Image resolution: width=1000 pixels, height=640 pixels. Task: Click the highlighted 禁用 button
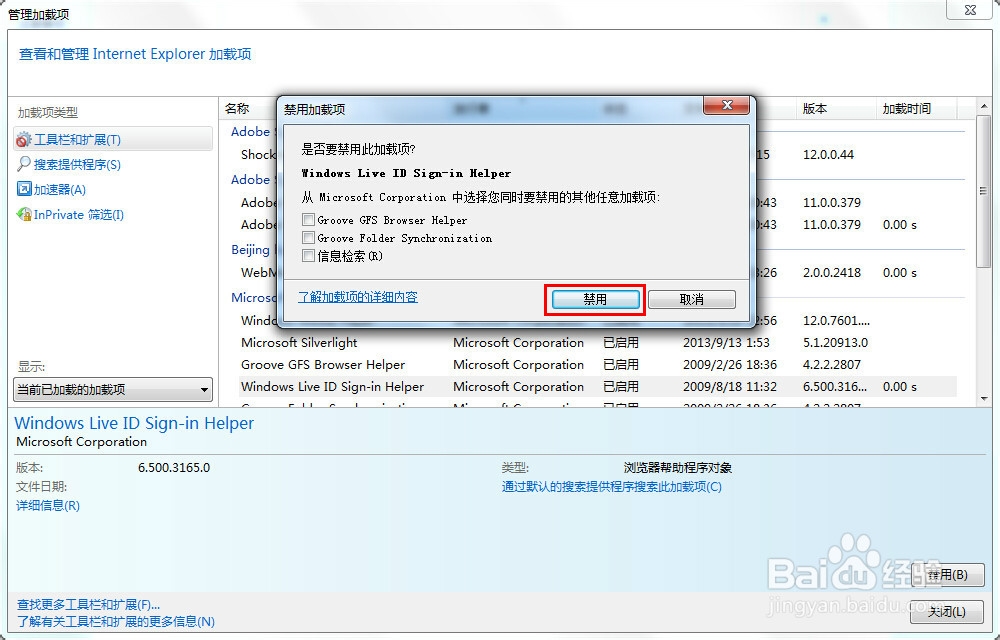pyautogui.click(x=594, y=298)
